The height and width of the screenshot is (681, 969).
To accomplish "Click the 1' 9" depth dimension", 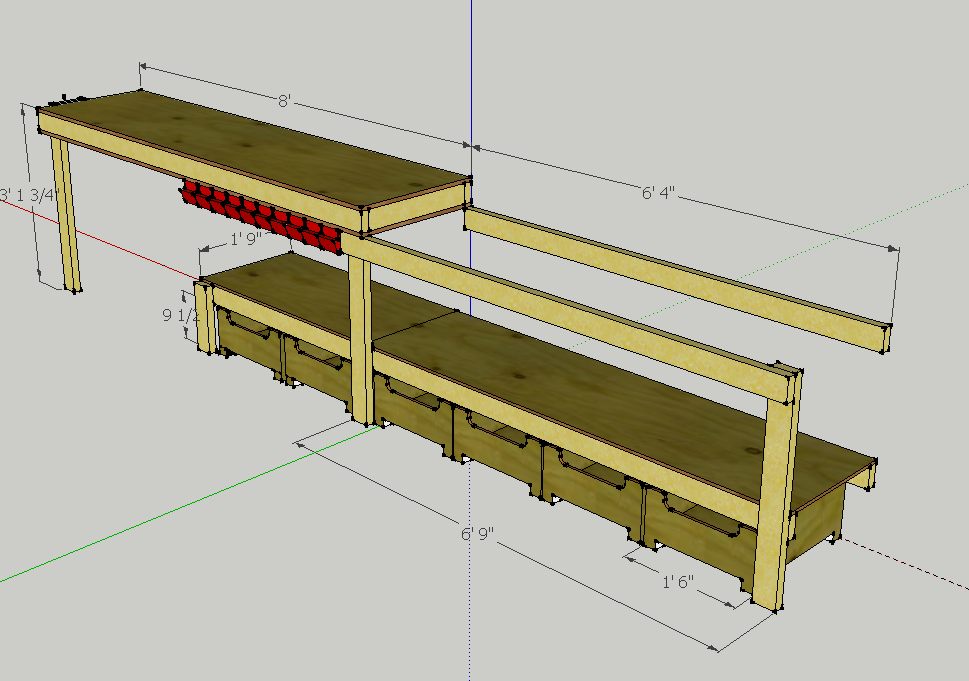I will (x=244, y=237).
